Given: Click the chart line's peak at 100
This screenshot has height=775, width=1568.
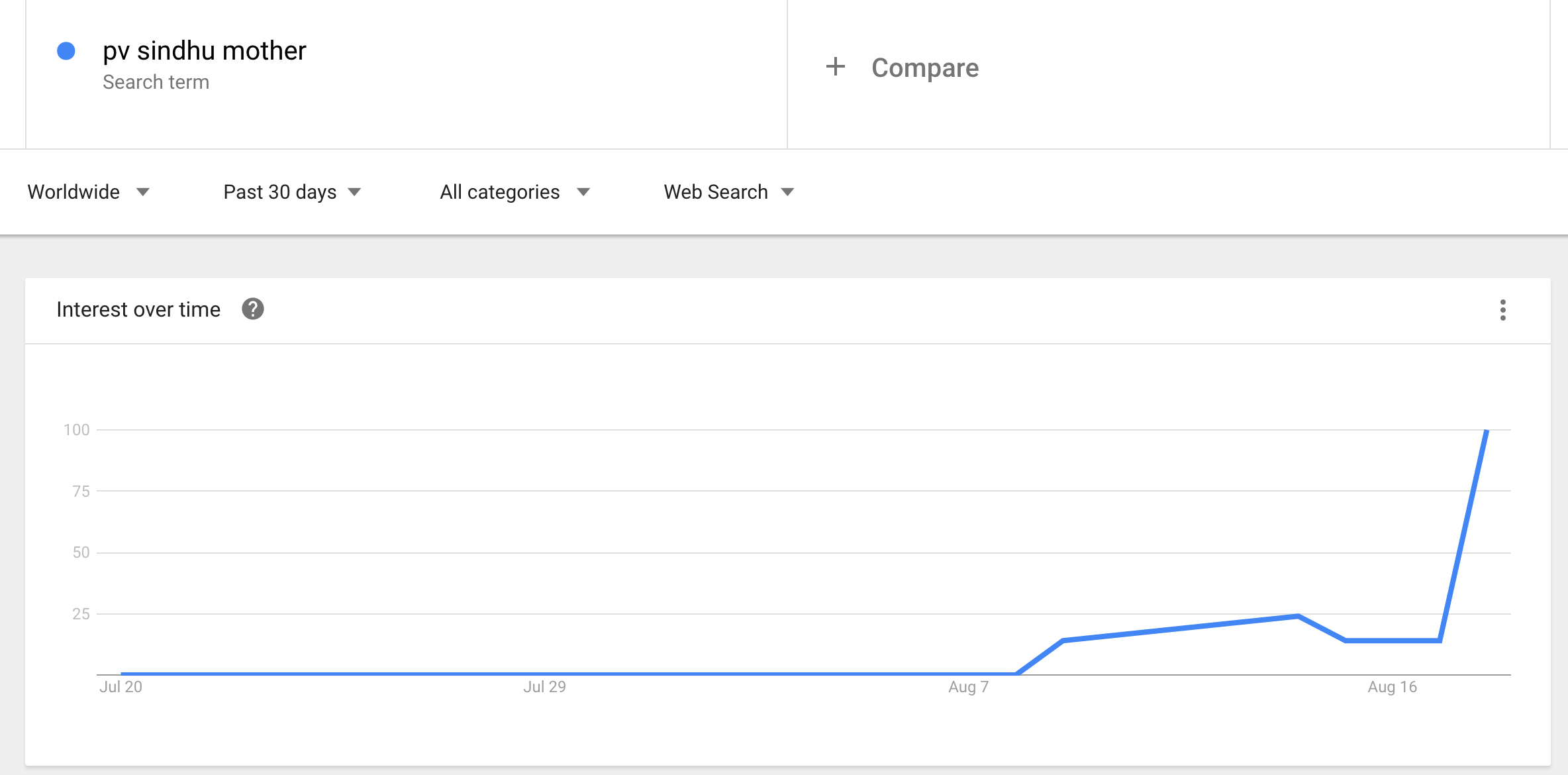Looking at the screenshot, I should click(x=1487, y=431).
